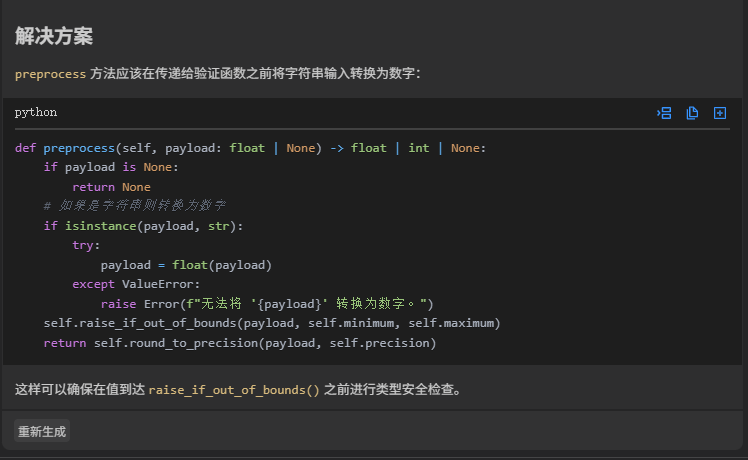Click the python language label
Viewport: 748px width, 460px height.
[x=36, y=113]
